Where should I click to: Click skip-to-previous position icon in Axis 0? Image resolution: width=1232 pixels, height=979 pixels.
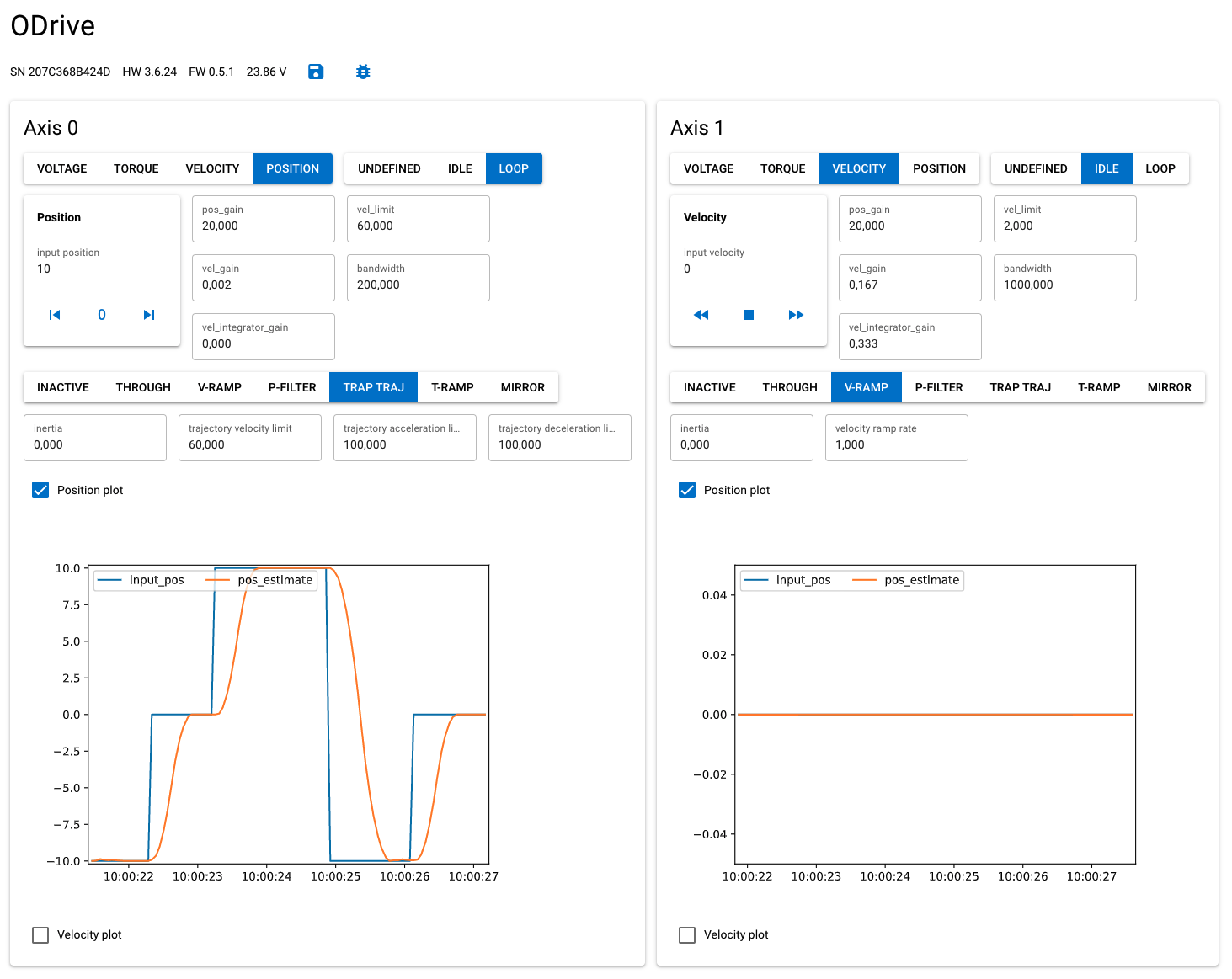(x=55, y=315)
